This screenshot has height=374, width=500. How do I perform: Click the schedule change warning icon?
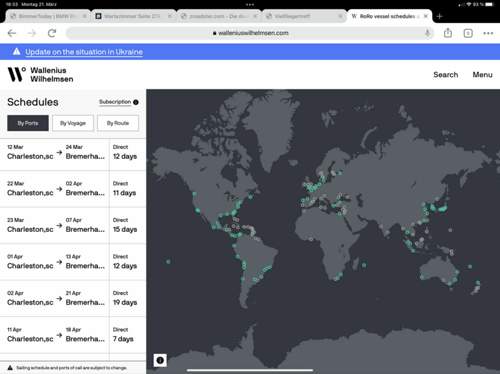[10, 368]
